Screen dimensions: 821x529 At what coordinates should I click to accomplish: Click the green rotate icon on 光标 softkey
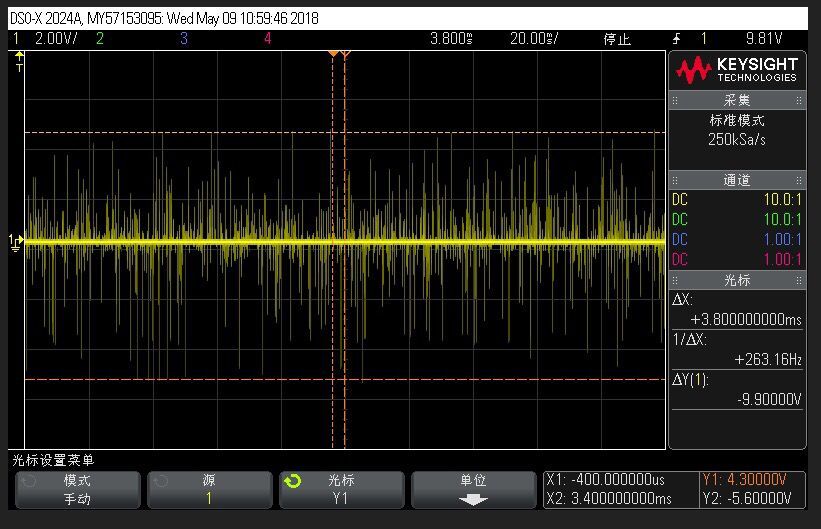click(x=293, y=481)
